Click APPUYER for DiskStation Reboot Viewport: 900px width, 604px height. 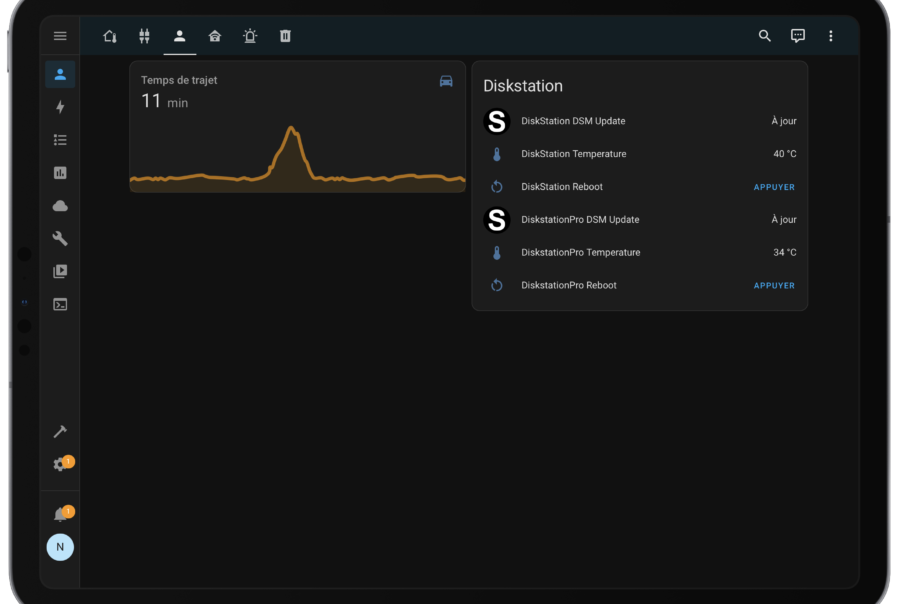click(774, 187)
